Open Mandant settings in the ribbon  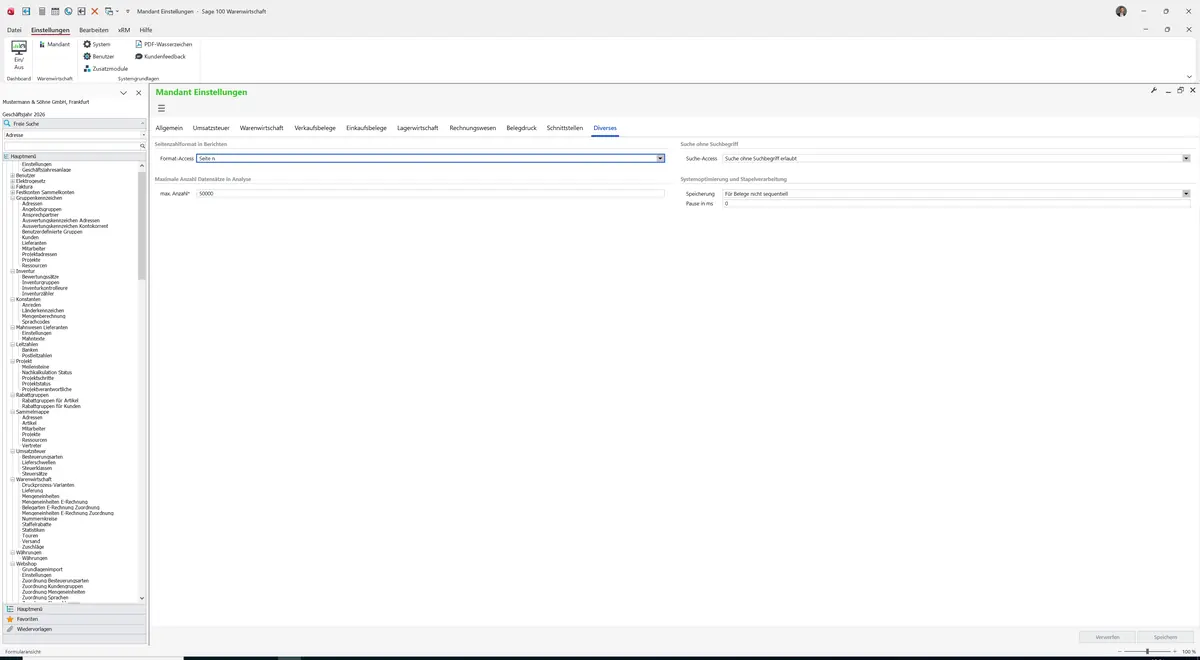54,44
